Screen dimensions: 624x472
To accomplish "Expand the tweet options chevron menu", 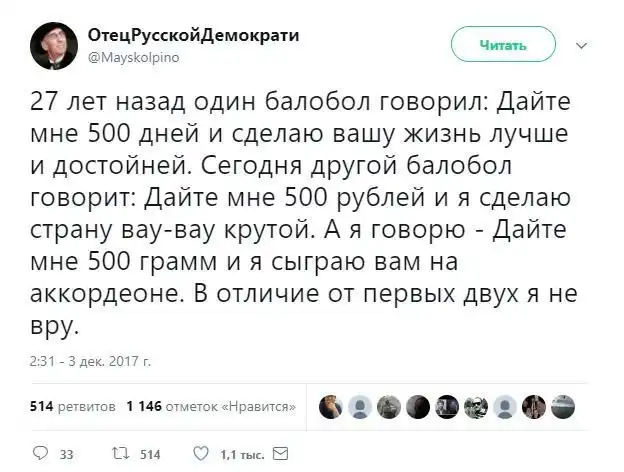I will pos(585,44).
